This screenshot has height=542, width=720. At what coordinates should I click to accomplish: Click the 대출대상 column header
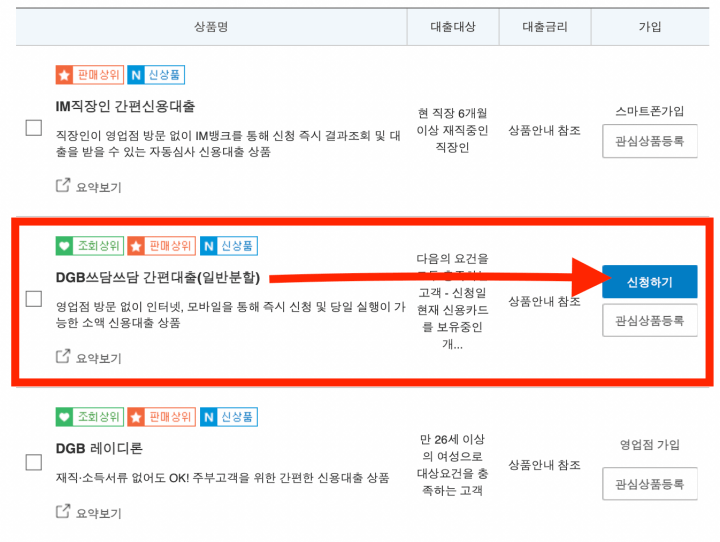453,27
